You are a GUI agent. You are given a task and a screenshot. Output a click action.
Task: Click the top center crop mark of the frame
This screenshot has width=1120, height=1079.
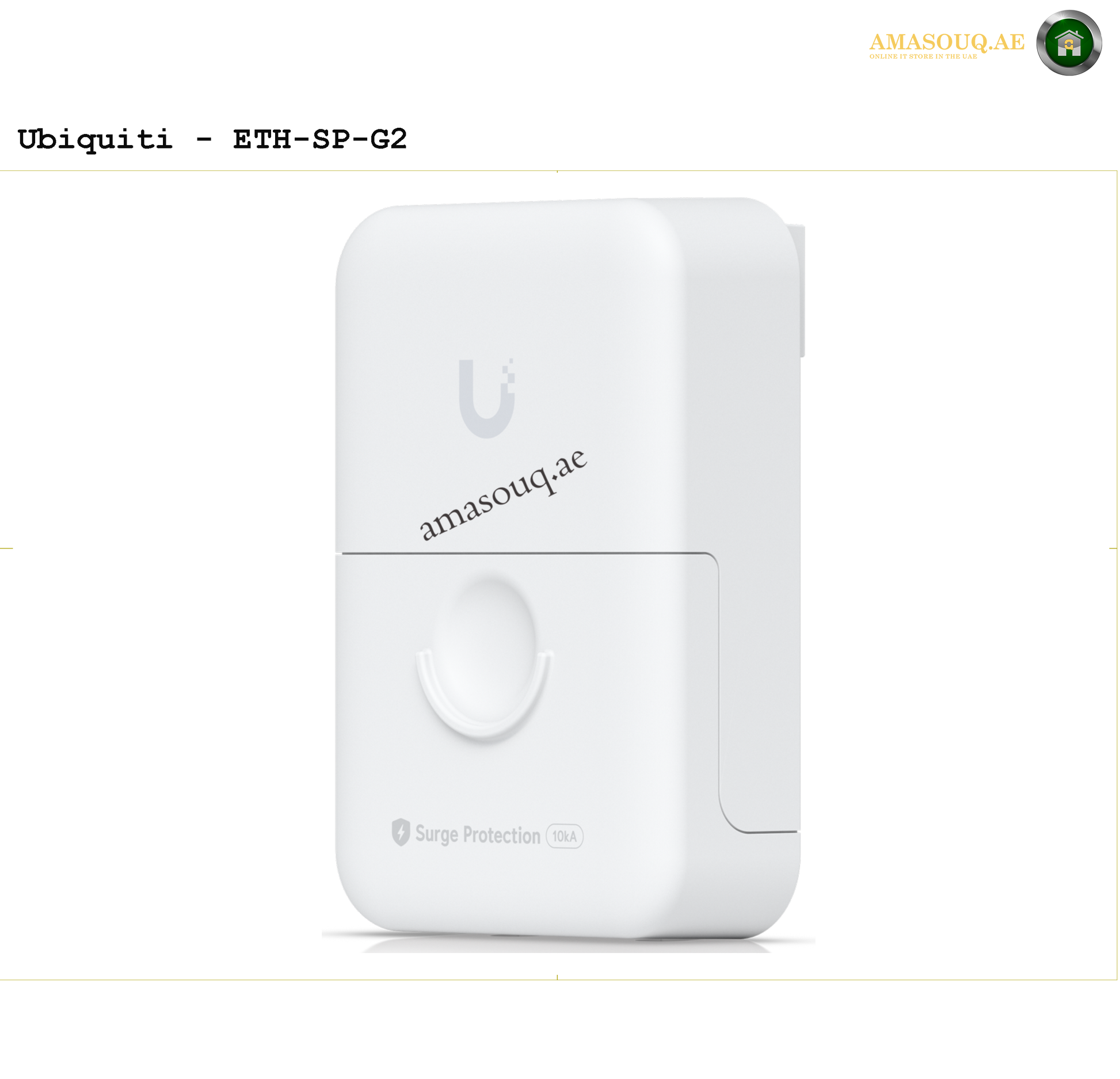[x=557, y=171]
